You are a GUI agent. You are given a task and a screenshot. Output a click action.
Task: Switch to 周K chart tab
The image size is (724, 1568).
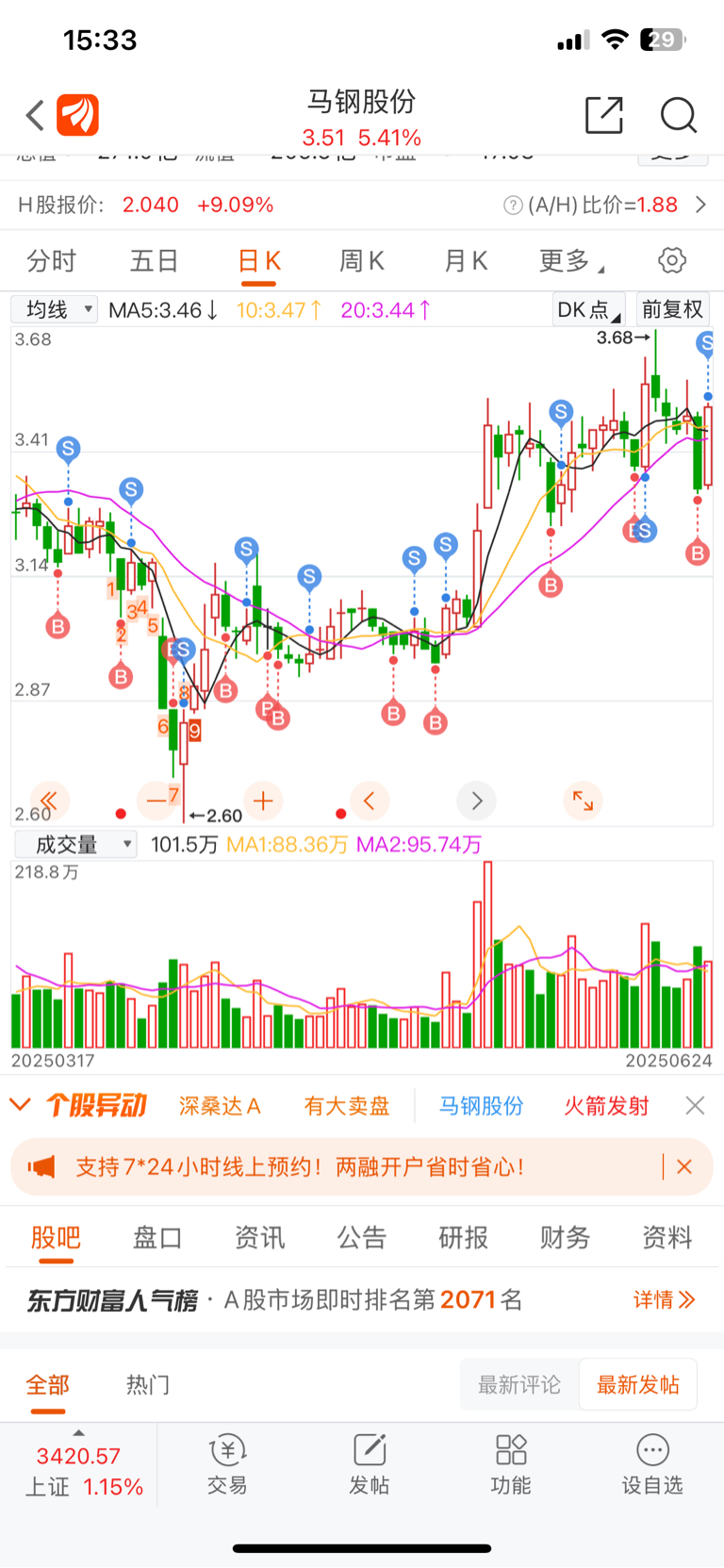pyautogui.click(x=362, y=261)
